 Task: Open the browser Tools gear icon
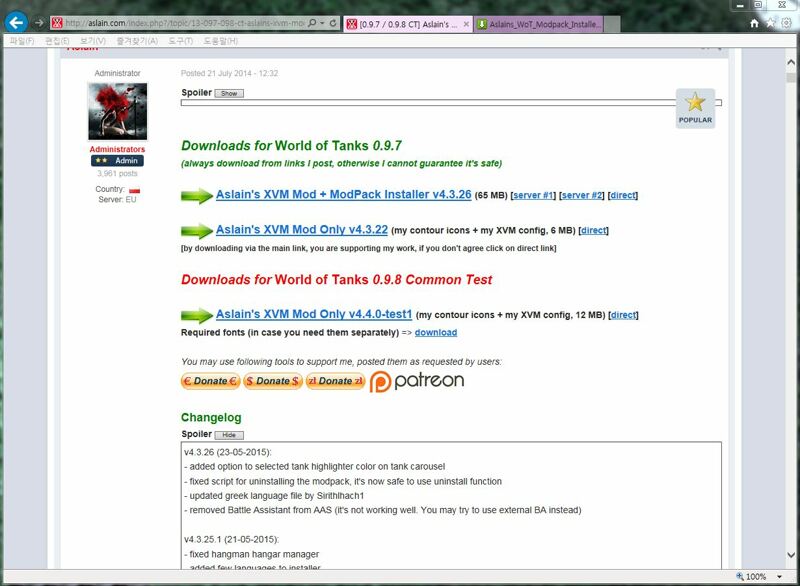click(x=786, y=23)
